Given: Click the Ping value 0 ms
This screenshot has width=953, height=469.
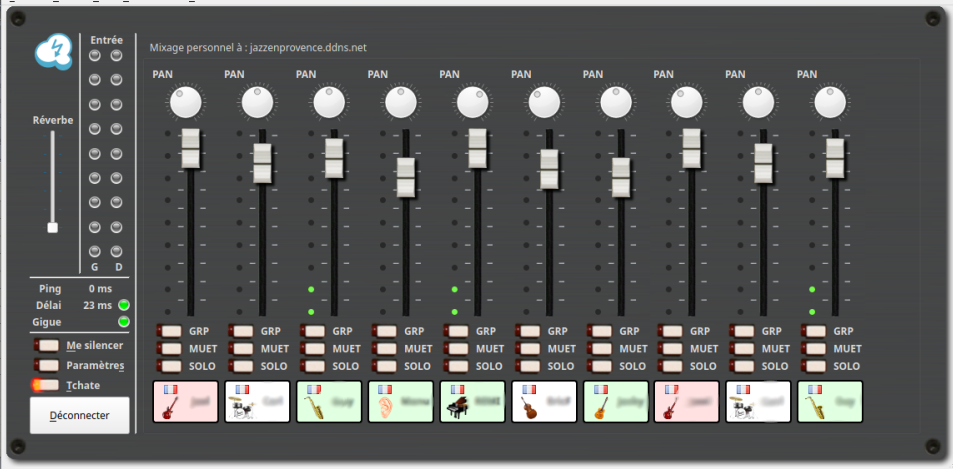Looking at the screenshot, I should click(x=100, y=289).
